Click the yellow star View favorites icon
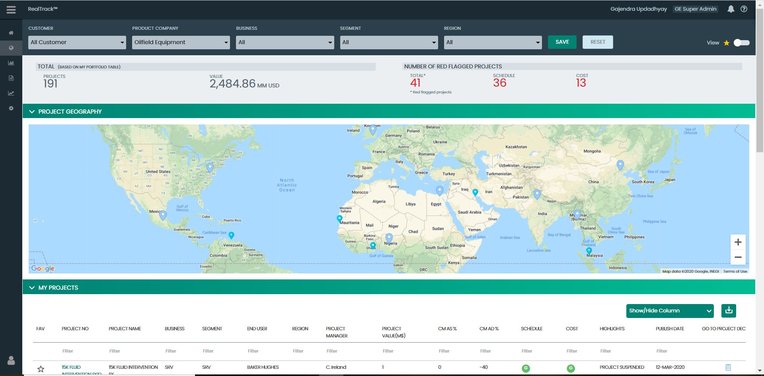 coord(726,43)
